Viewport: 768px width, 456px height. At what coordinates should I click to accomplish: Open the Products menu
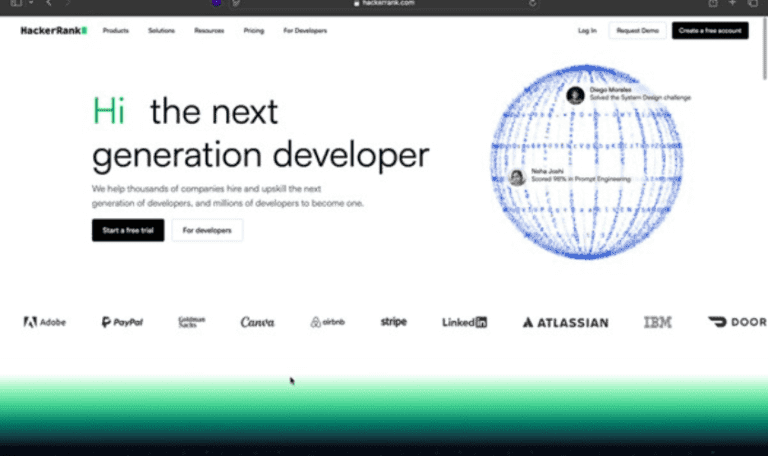click(116, 30)
